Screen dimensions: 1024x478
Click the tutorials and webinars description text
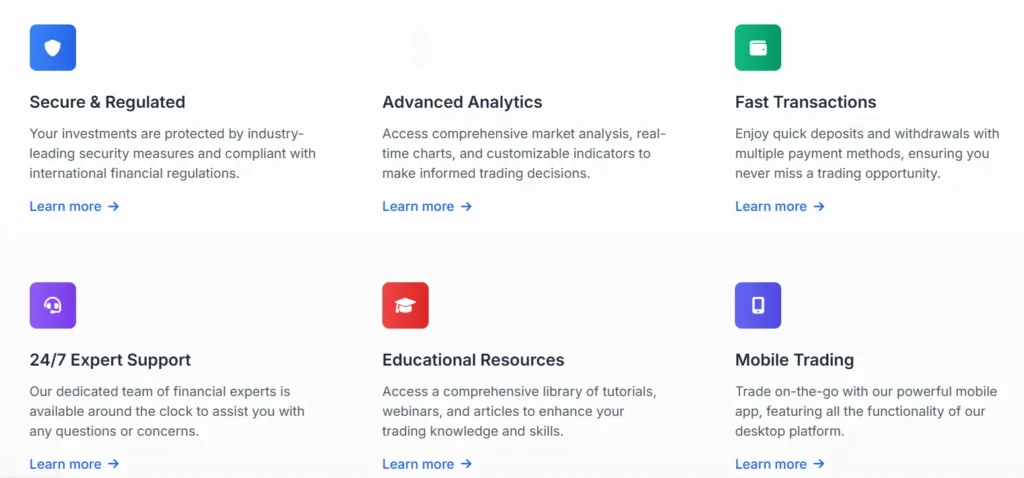coord(519,411)
